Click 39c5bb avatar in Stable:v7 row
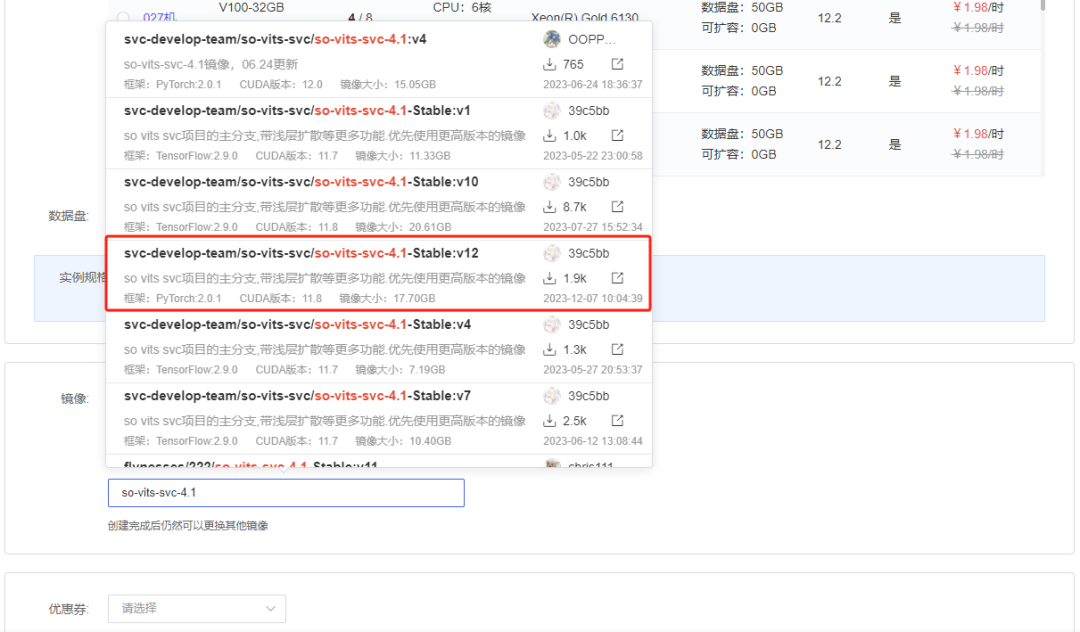Screen dimensions: 1080x632 tap(552, 396)
